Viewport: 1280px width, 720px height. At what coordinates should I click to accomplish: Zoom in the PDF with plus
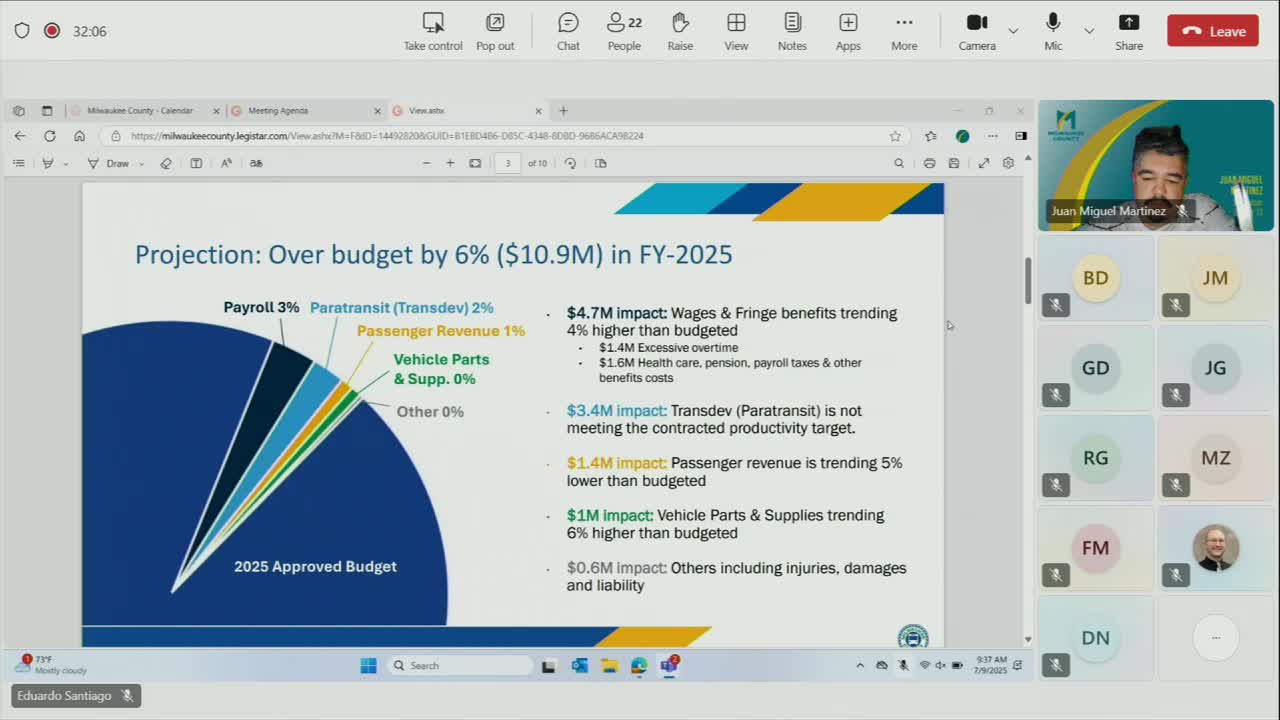pyautogui.click(x=450, y=163)
